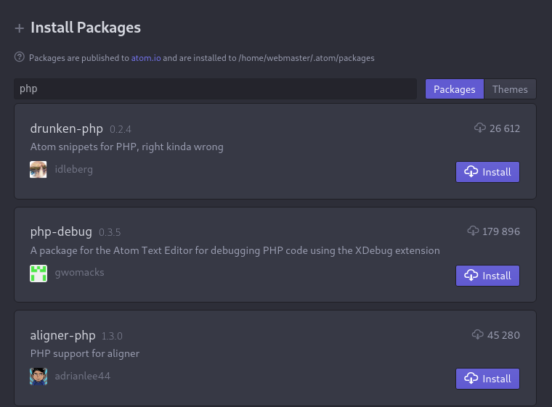Switch search to Themes

[x=510, y=89]
